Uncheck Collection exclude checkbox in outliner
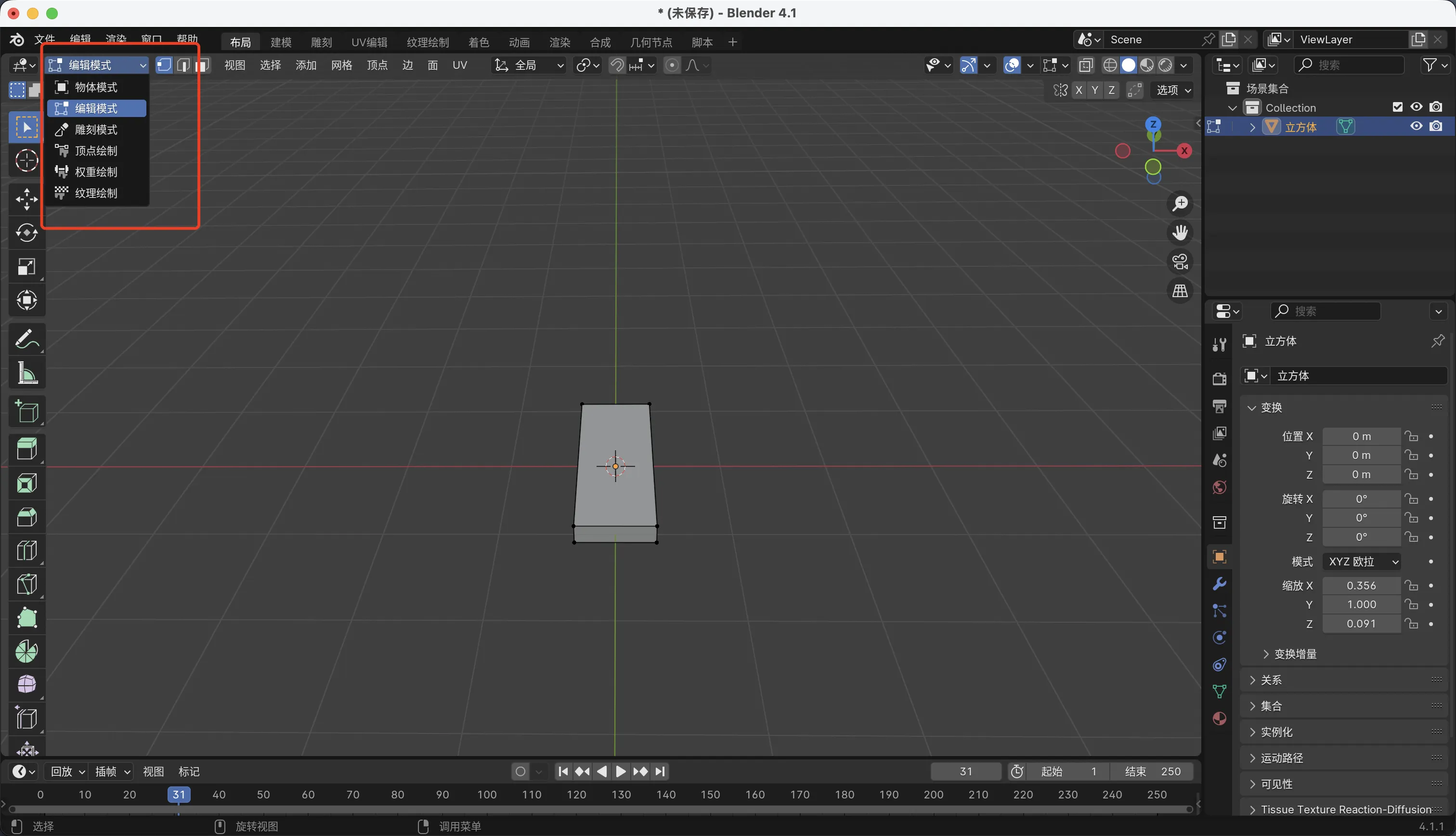This screenshot has height=836, width=1456. pos(1397,107)
